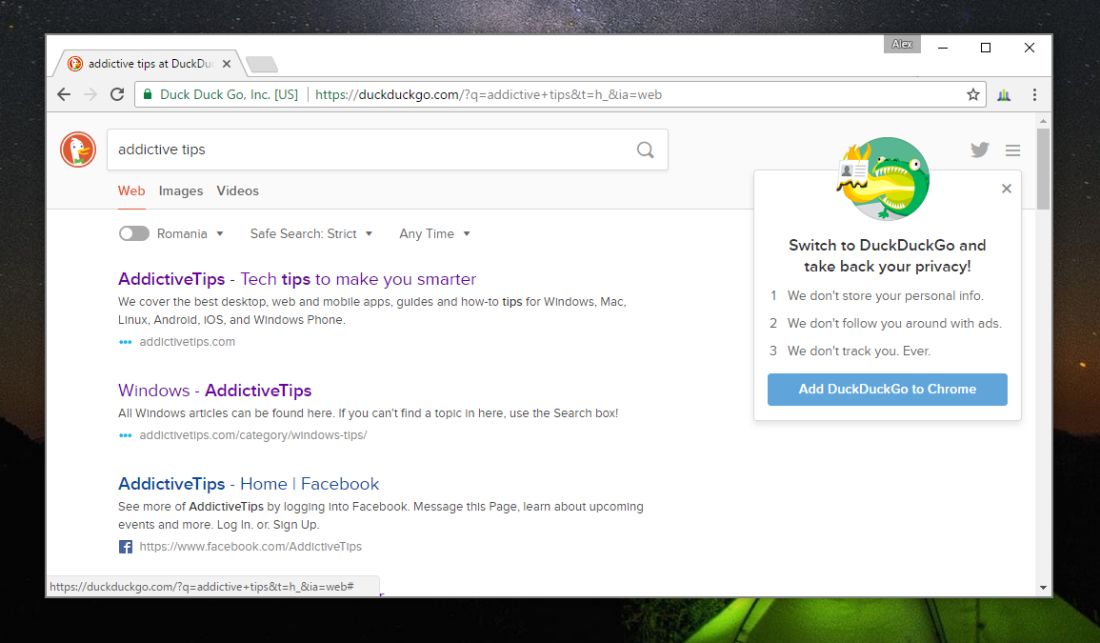The width and height of the screenshot is (1100, 643).
Task: Click the status bar URL text
Action: (x=201, y=587)
